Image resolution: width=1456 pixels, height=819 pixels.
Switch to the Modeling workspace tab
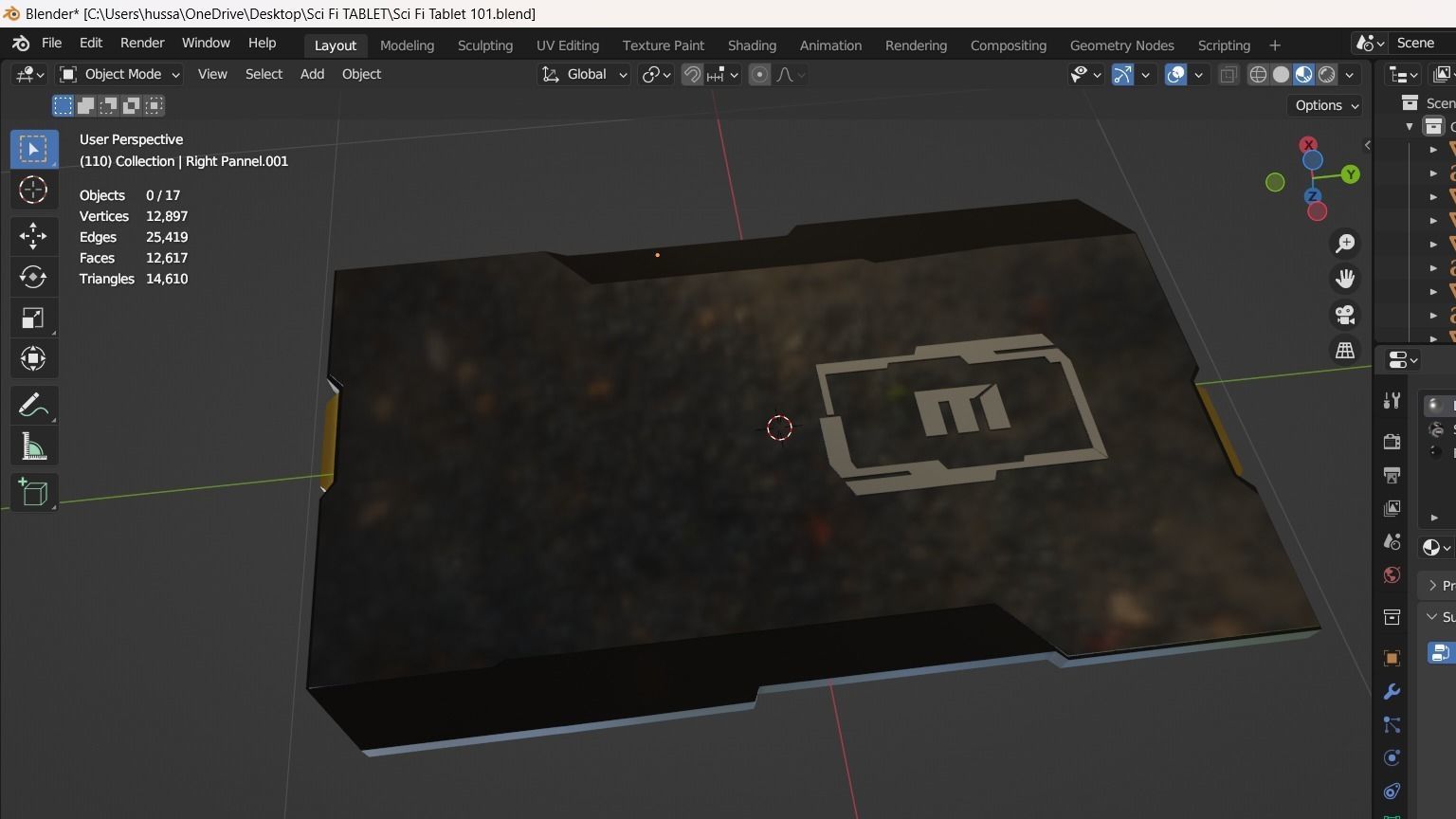407,45
